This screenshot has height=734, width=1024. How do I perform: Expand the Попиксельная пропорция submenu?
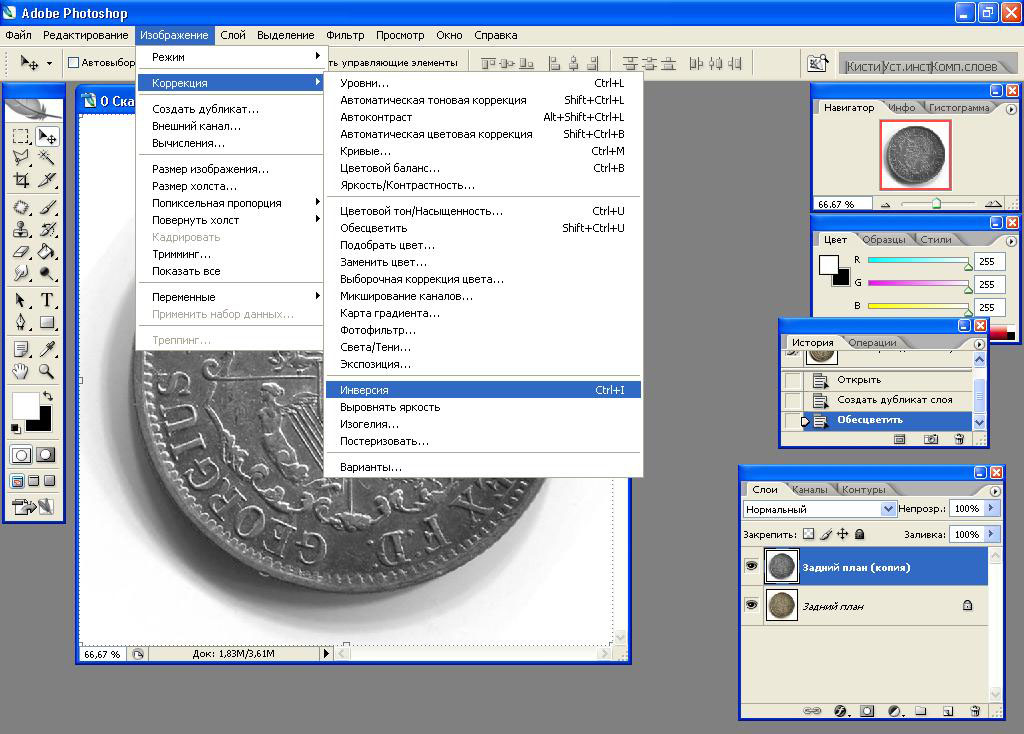[231, 203]
